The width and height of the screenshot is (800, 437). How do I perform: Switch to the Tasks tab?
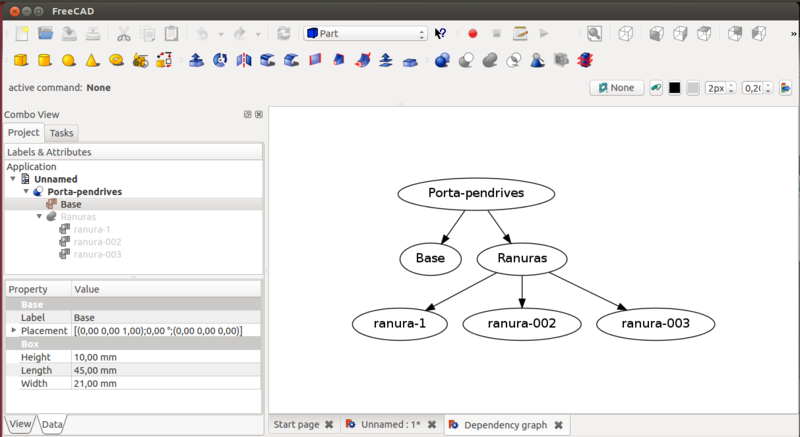(61, 132)
